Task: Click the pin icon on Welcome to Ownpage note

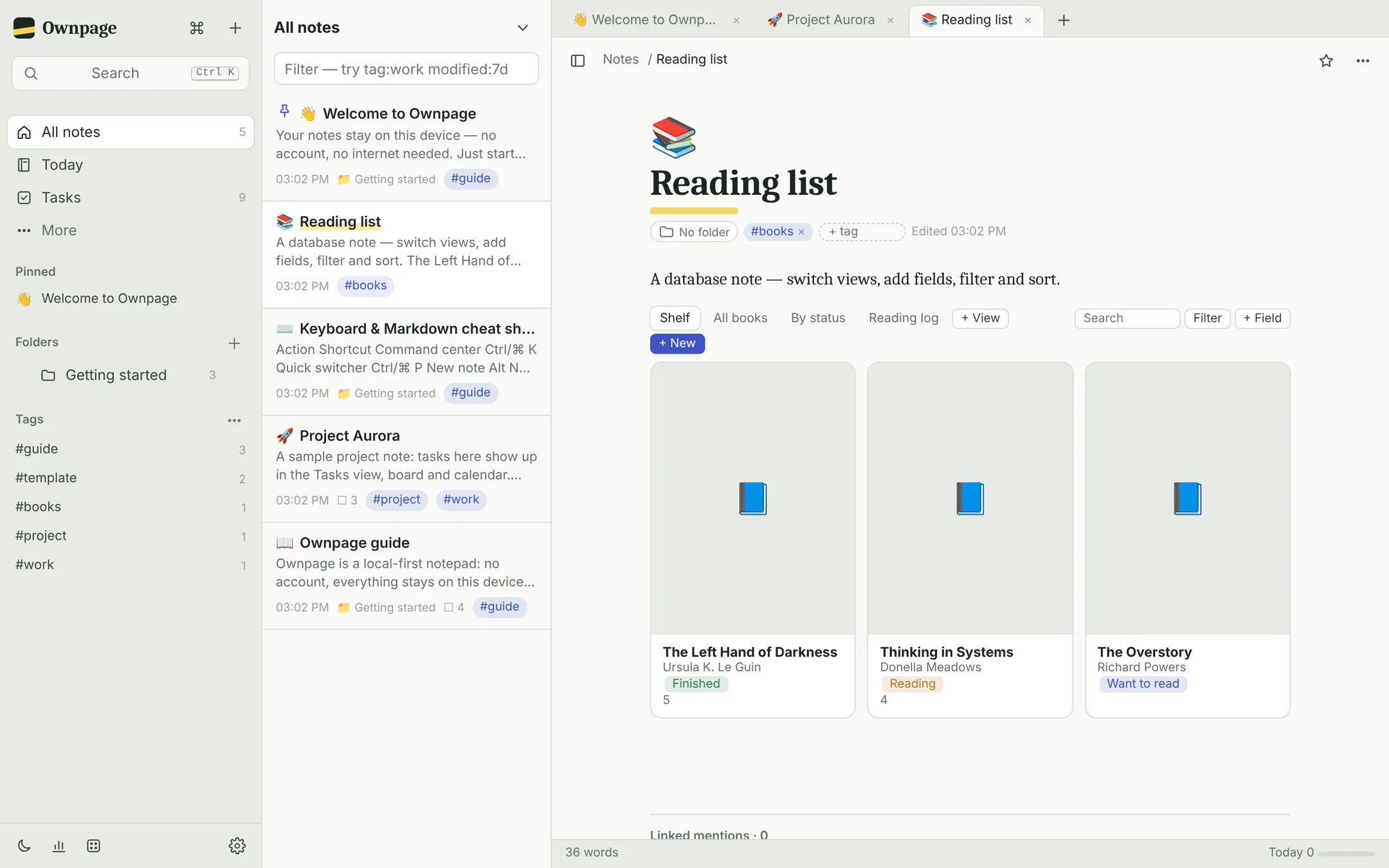Action: coord(284,111)
